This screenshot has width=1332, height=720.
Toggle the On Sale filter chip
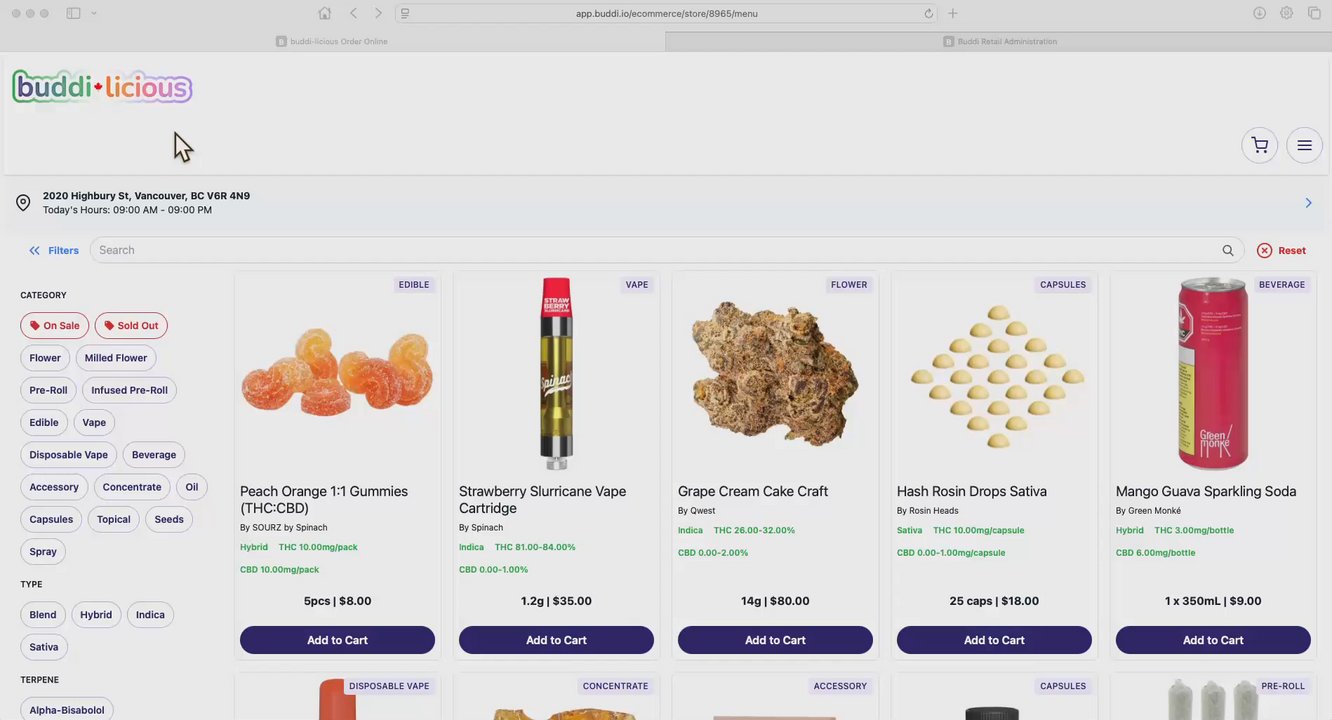point(55,325)
